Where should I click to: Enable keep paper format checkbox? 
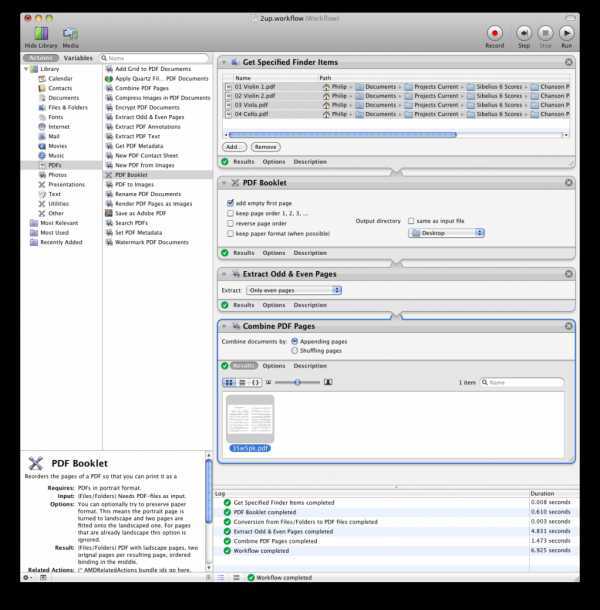230,233
